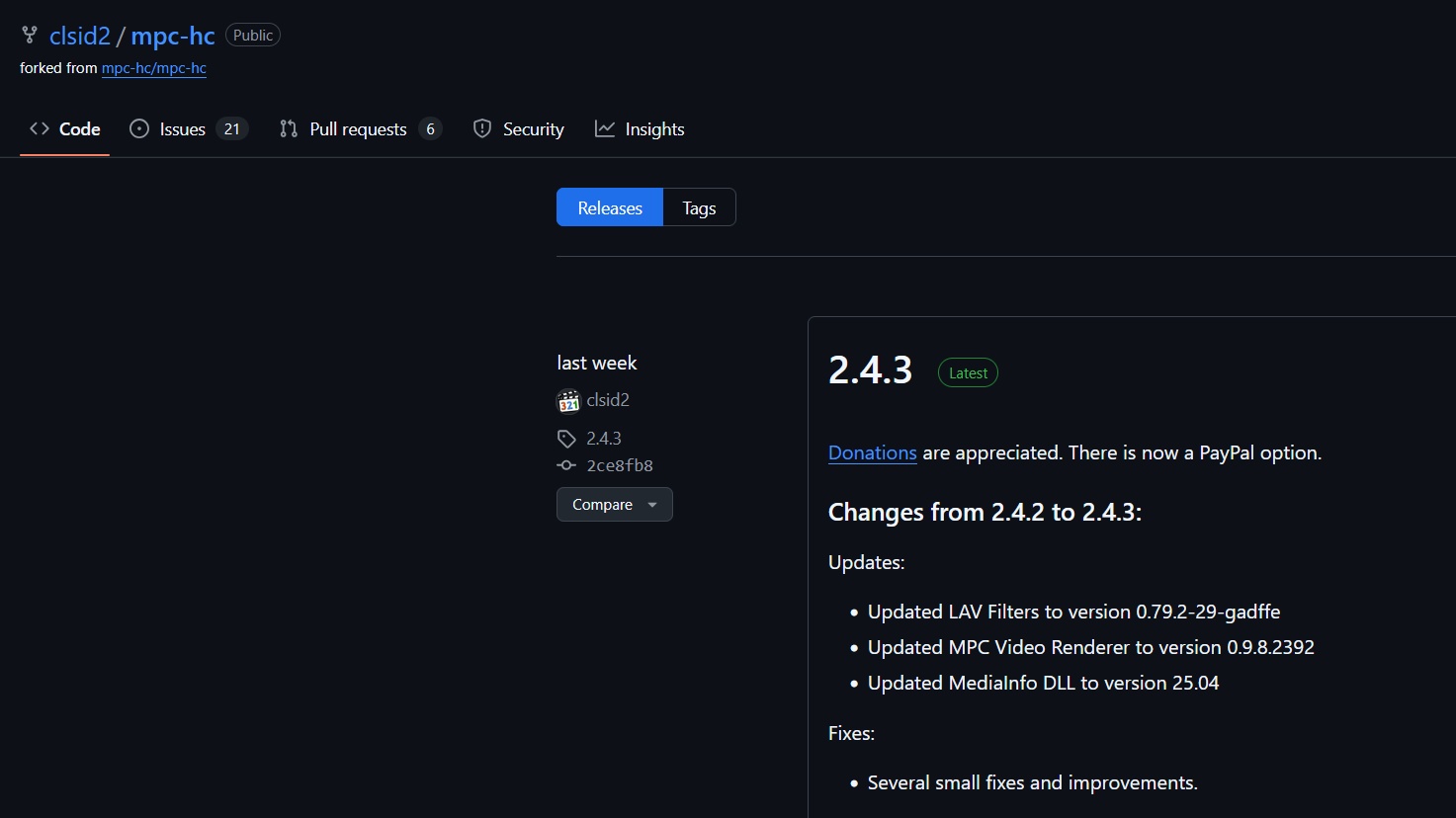Click the 'Updates:' label
1456x818 pixels.
867,562
